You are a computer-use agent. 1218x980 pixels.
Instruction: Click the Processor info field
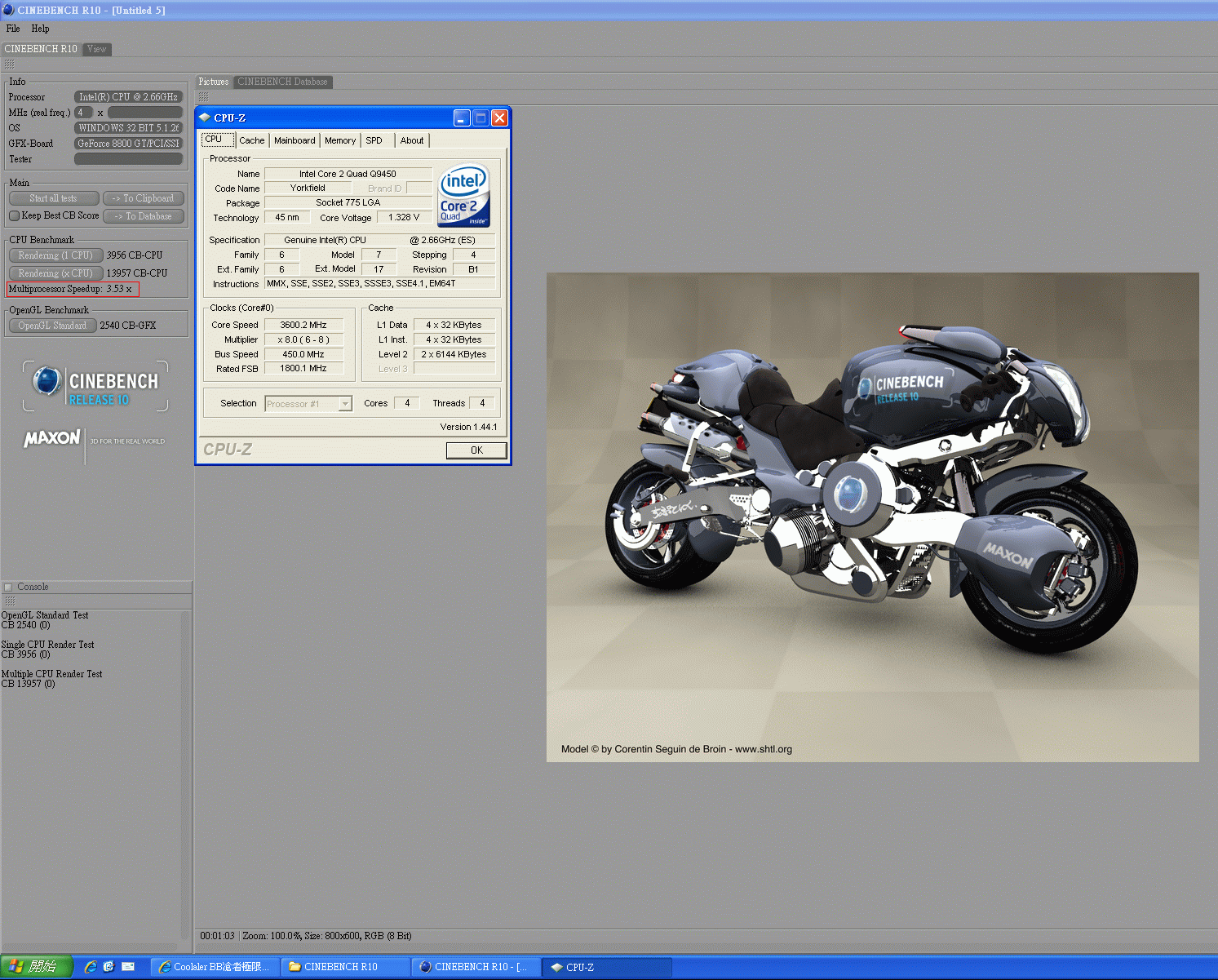[x=129, y=97]
